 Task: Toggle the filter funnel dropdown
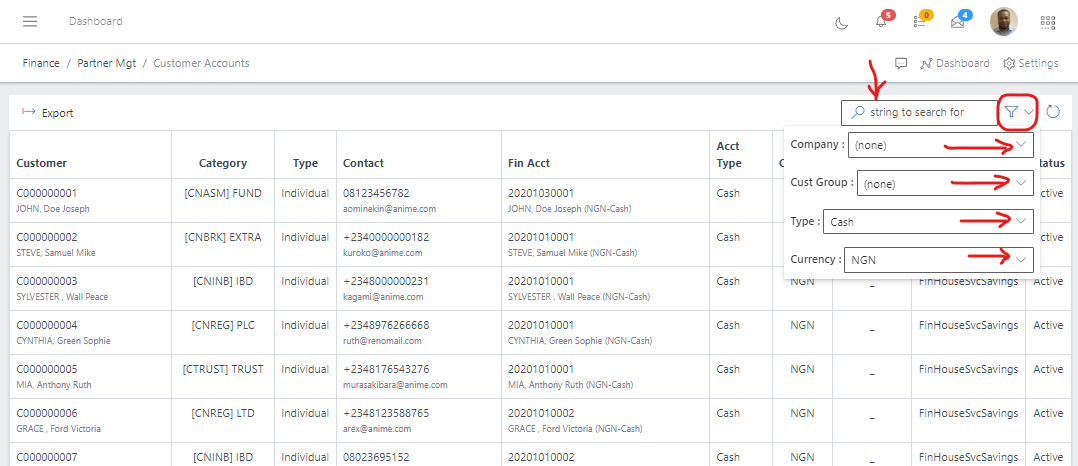[1018, 112]
